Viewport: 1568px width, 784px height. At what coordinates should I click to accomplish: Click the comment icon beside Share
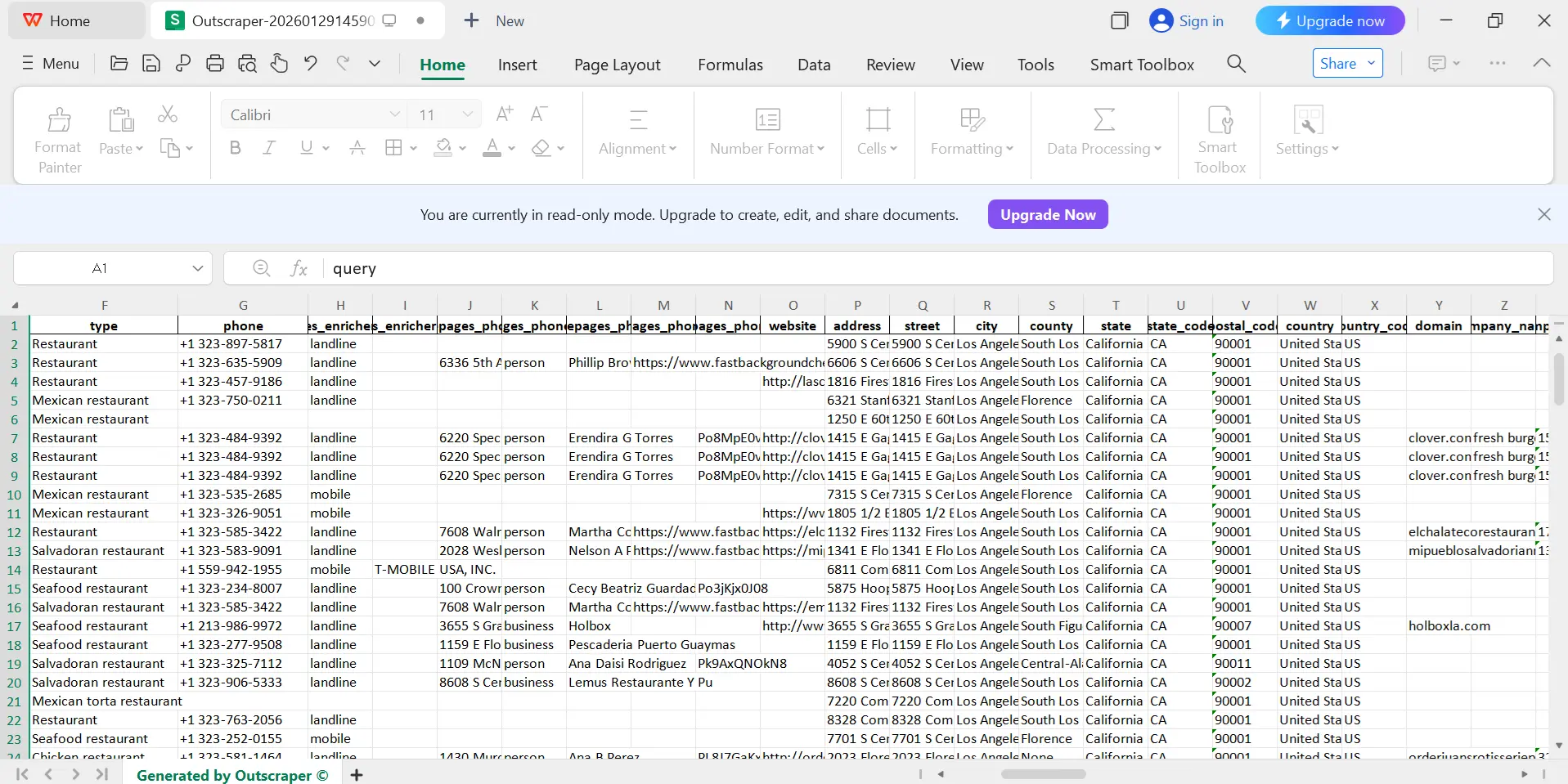pos(1436,63)
